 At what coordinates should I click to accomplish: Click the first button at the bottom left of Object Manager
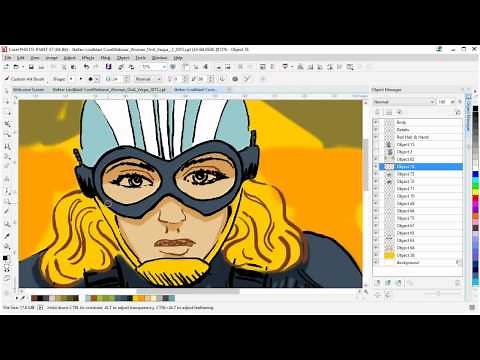pyautogui.click(x=378, y=283)
